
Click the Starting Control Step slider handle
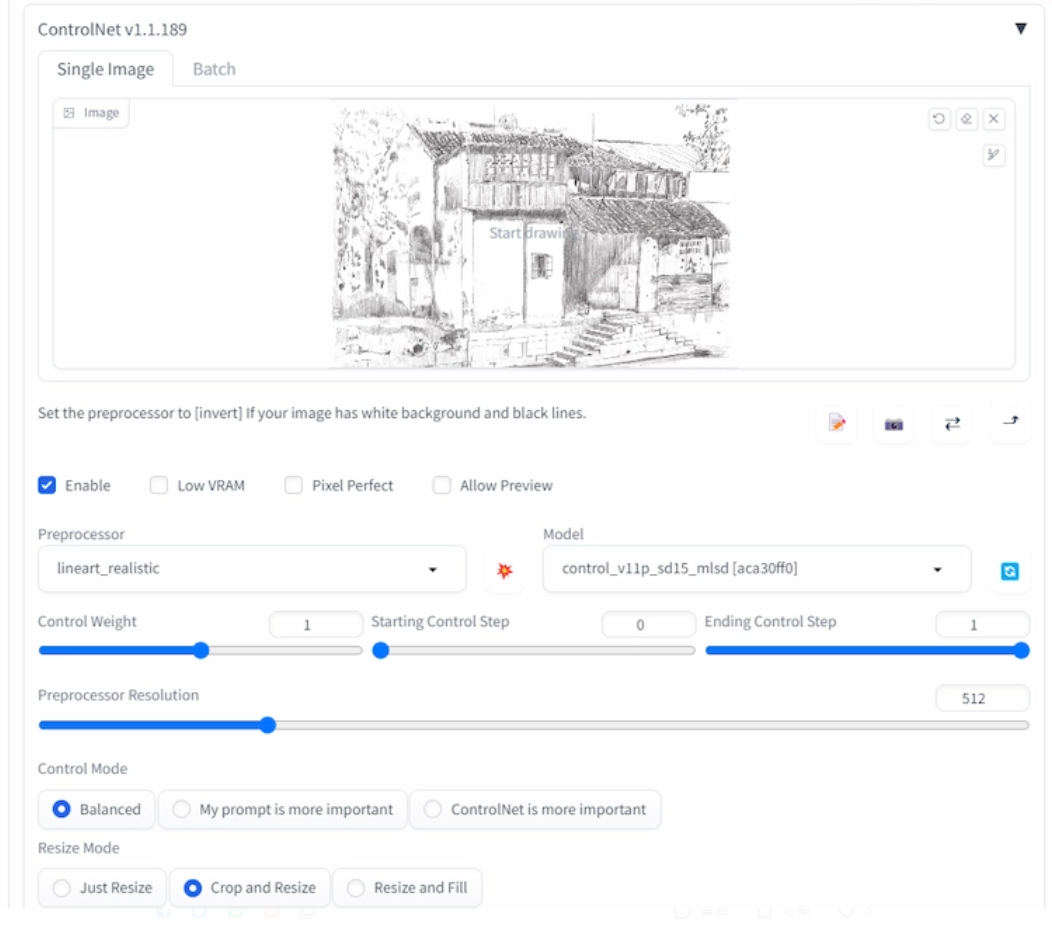click(x=380, y=650)
